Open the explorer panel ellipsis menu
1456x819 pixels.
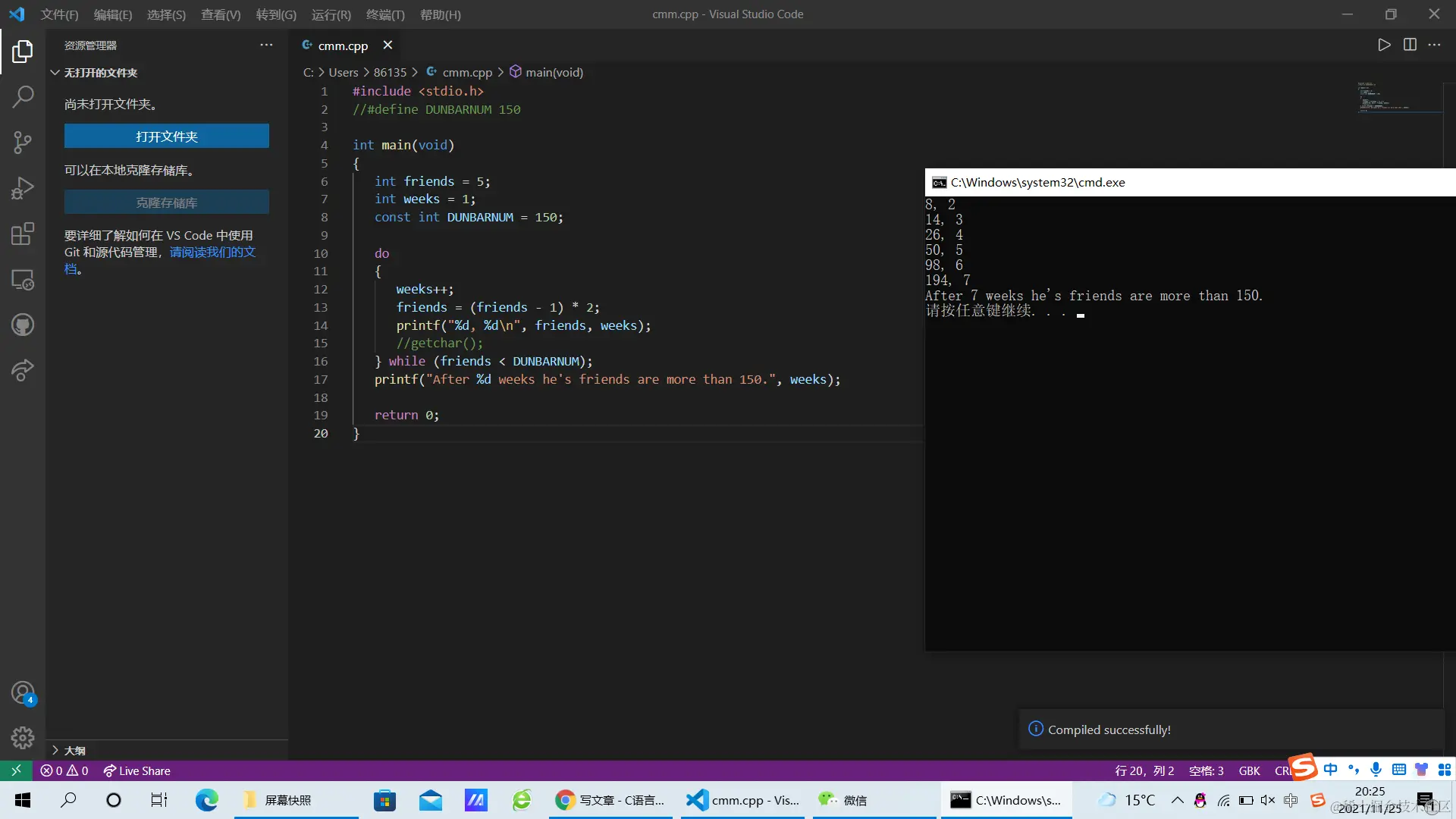[266, 45]
